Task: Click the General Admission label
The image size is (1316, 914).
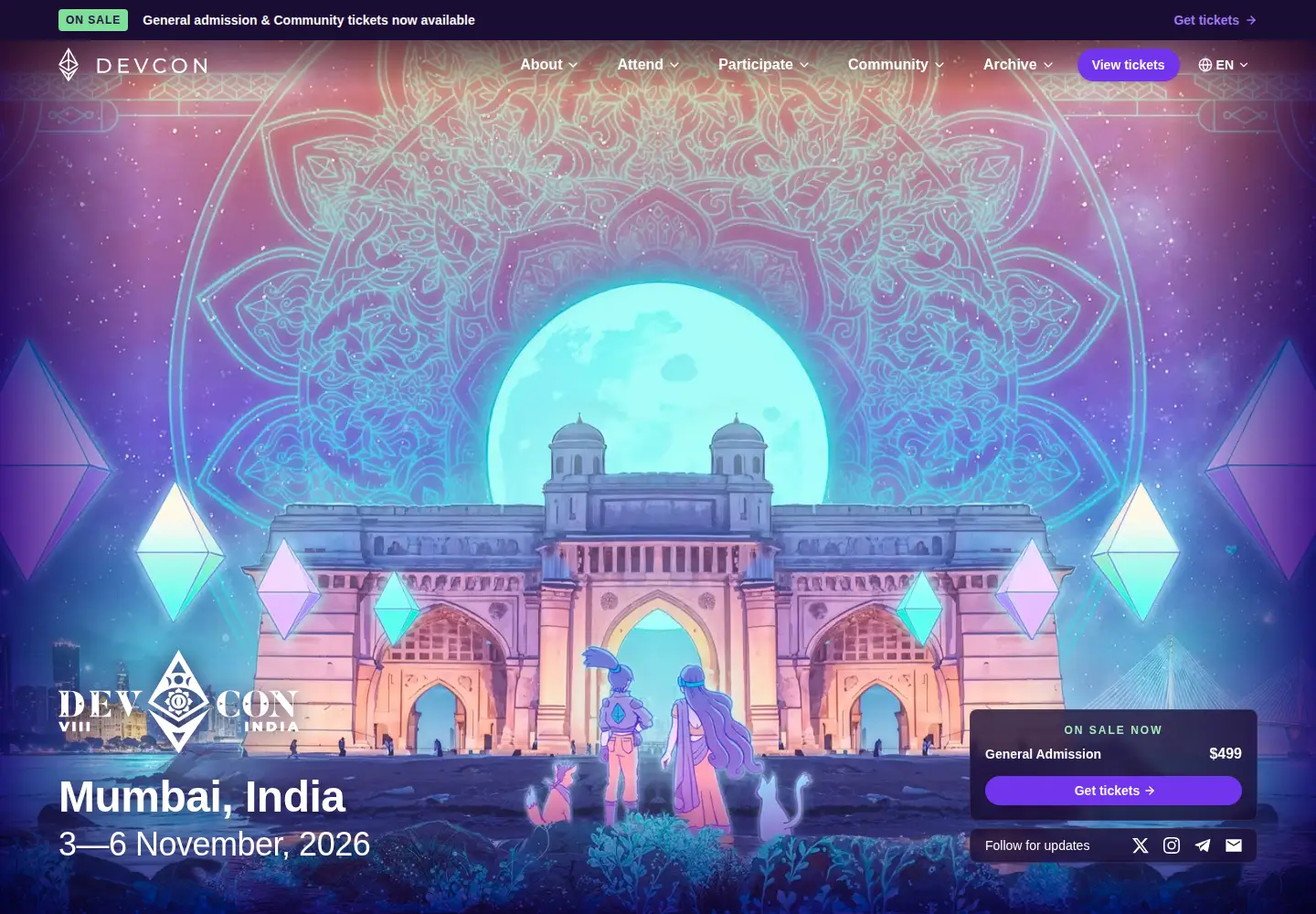Action: [1043, 754]
